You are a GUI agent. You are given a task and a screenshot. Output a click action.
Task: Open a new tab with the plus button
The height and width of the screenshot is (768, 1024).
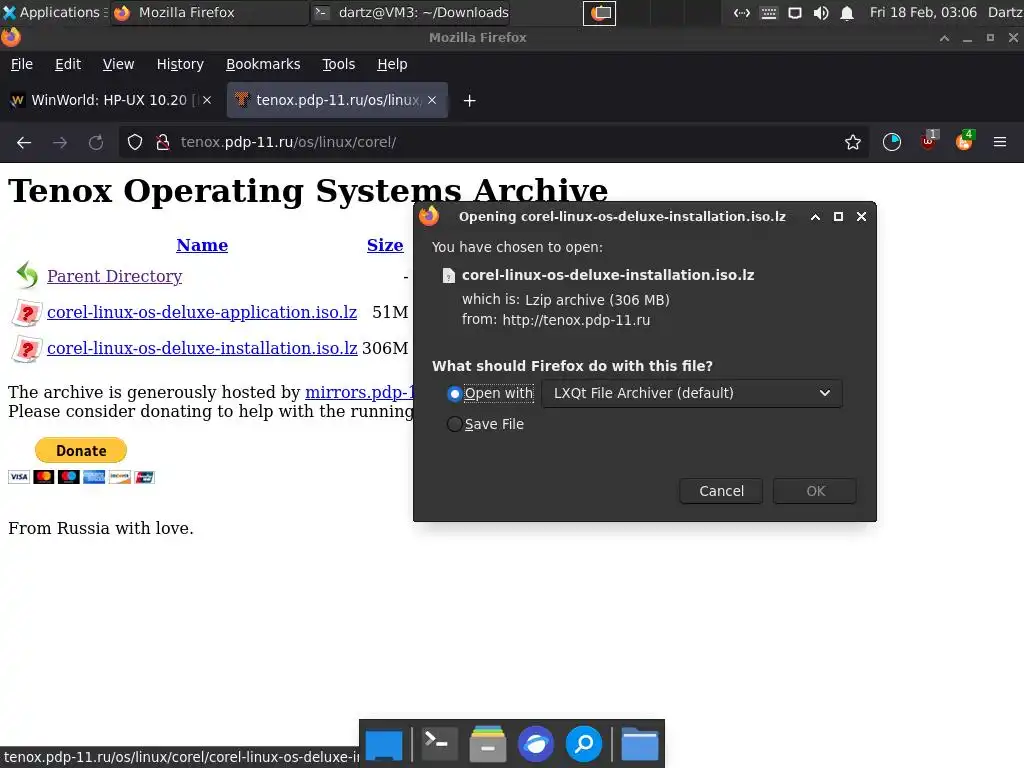pos(470,101)
